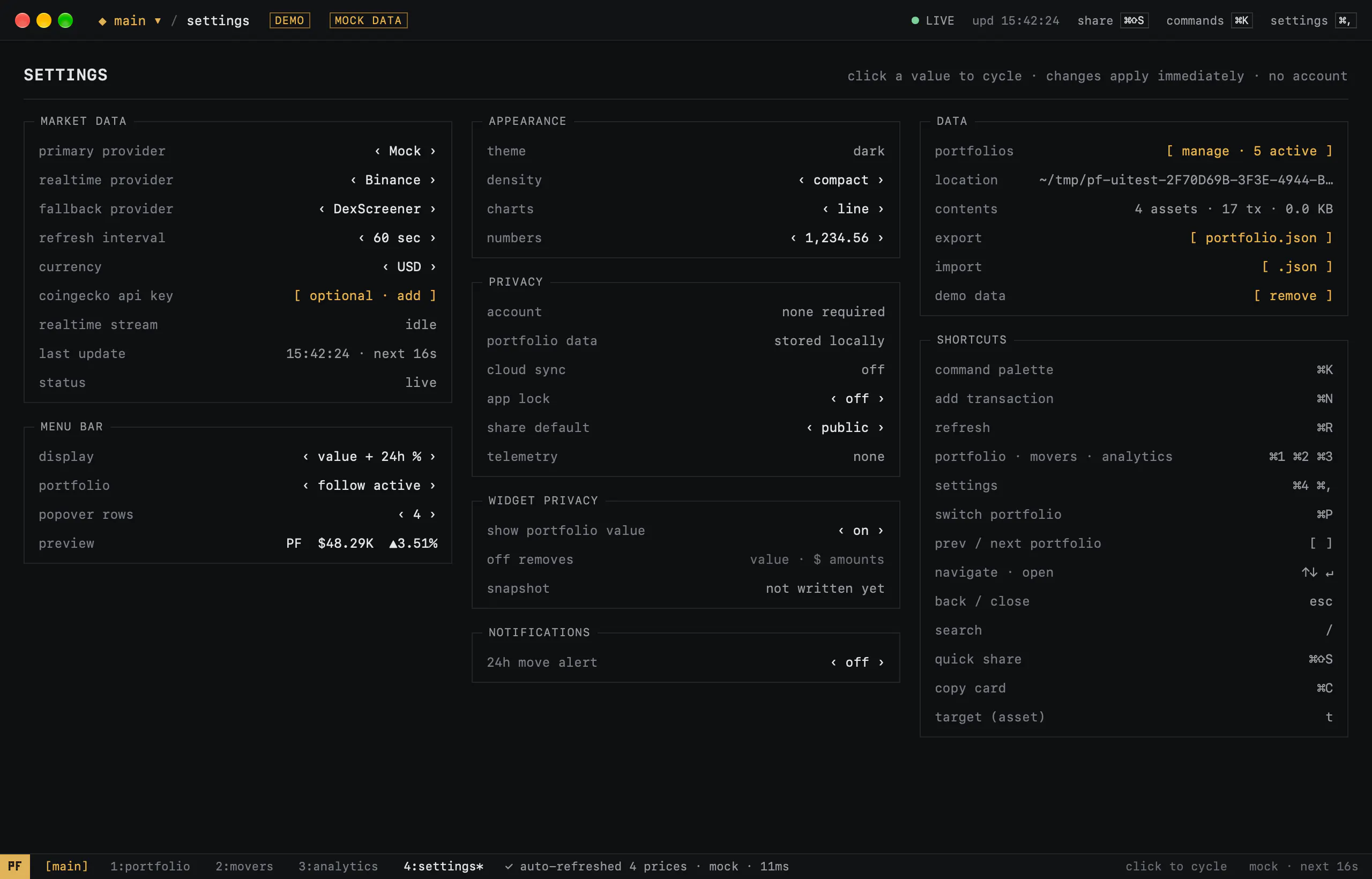Viewport: 1372px width, 879px height.
Task: Click the green LIVE status dot
Action: tap(915, 20)
